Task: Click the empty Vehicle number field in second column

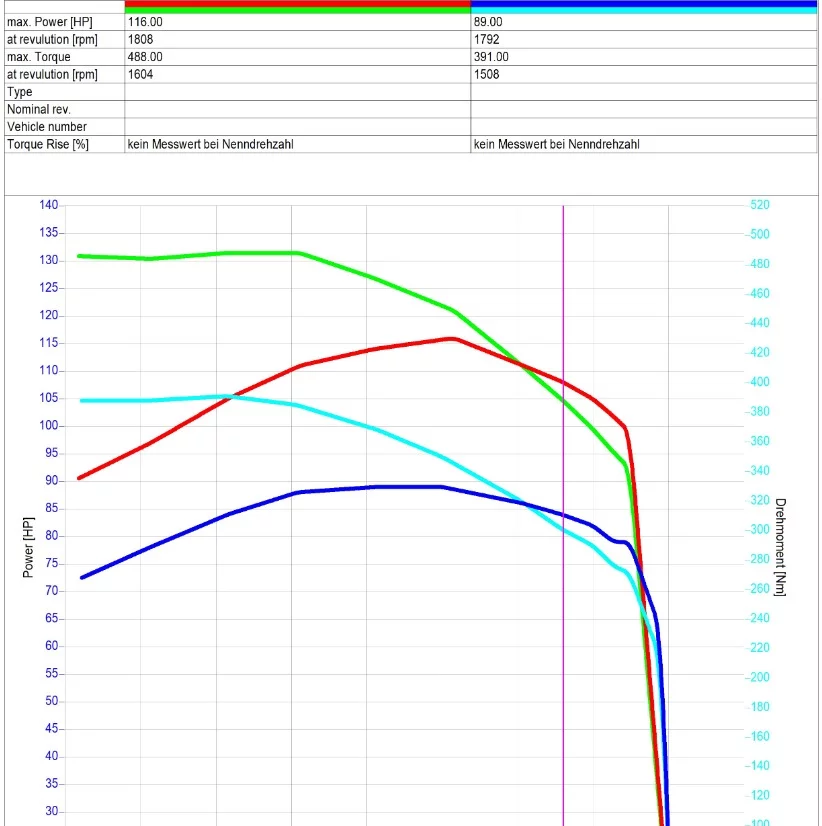Action: 643,127
